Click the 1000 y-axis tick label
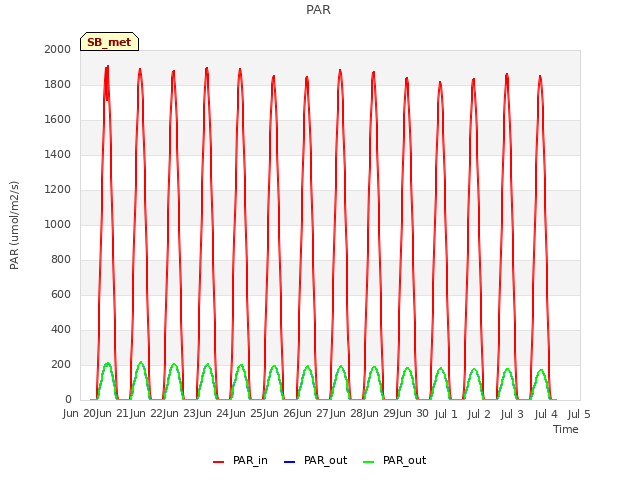This screenshot has width=640, height=480. (x=58, y=224)
